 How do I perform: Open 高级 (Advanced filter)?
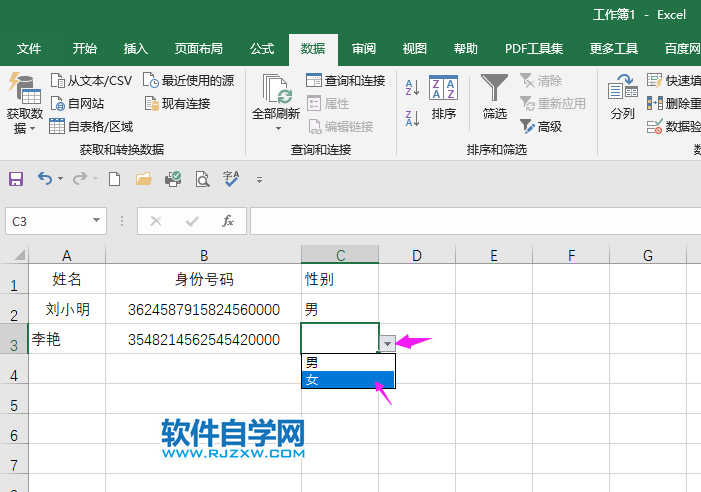click(x=541, y=126)
